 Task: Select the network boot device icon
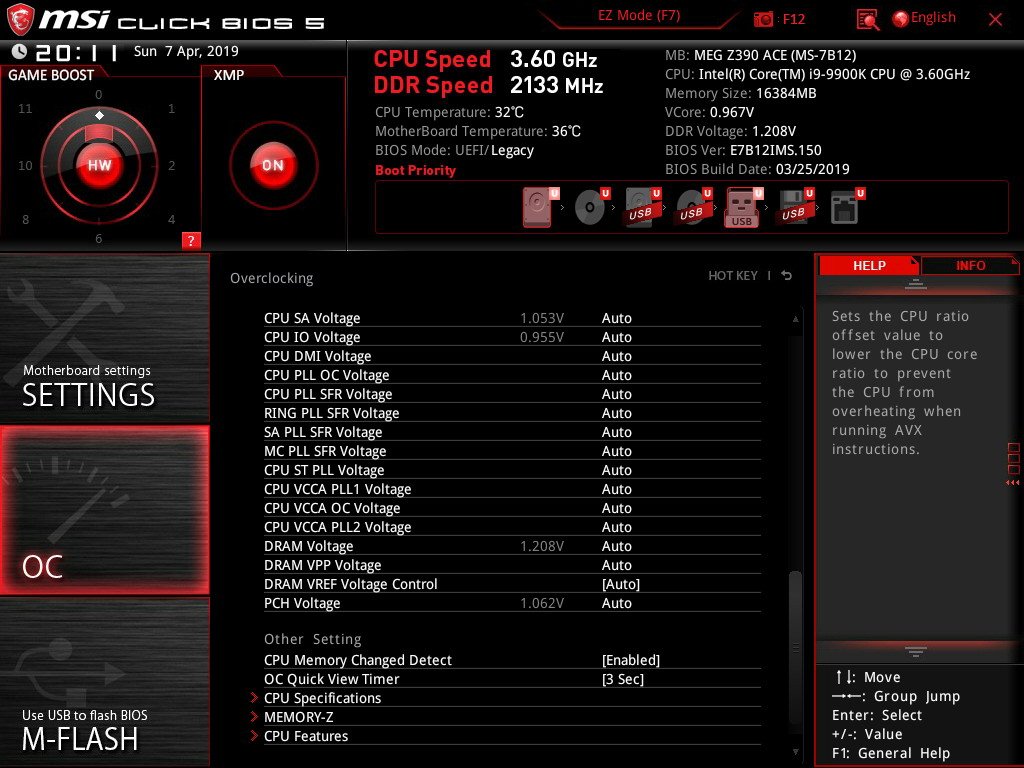tap(847, 207)
